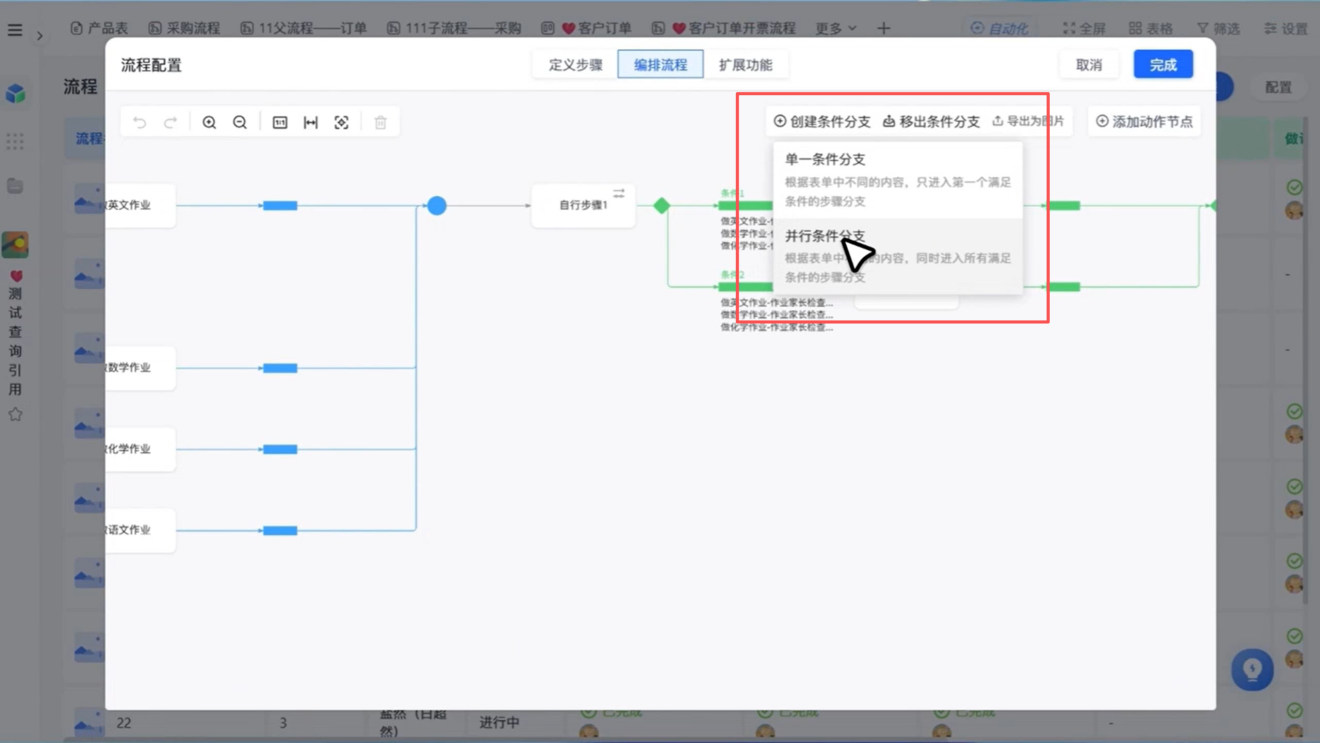This screenshot has width=1320, height=743.
Task: Zoom in on the flow canvas
Action: (x=209, y=122)
